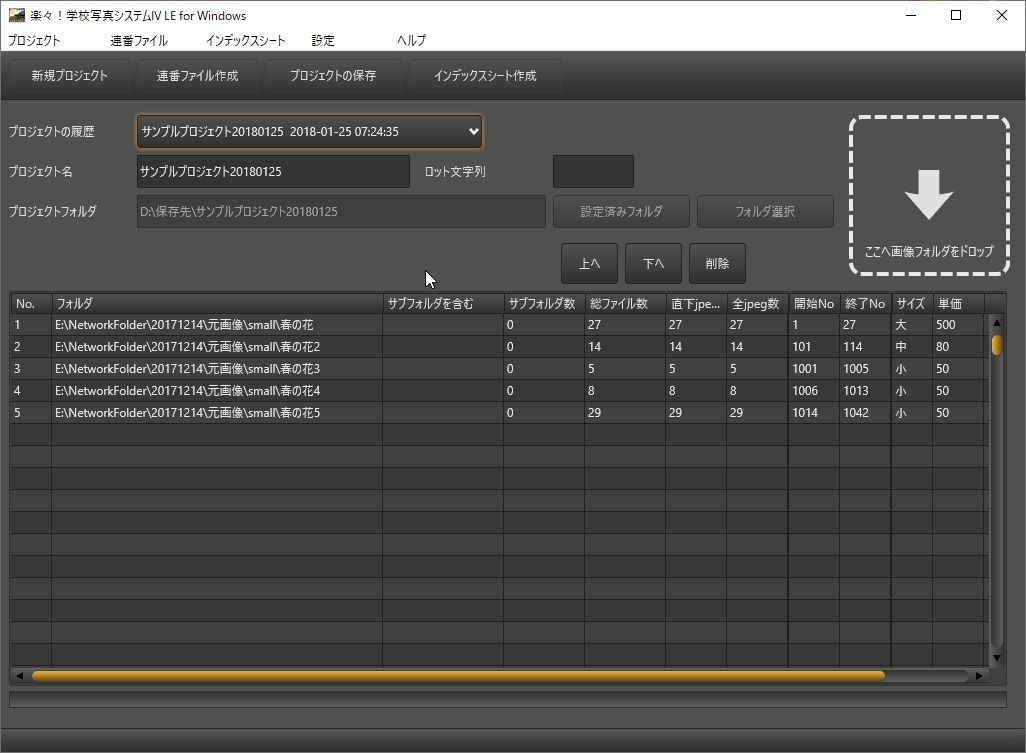
Task: Click the サイズ cell showing 大
Action: [911, 324]
